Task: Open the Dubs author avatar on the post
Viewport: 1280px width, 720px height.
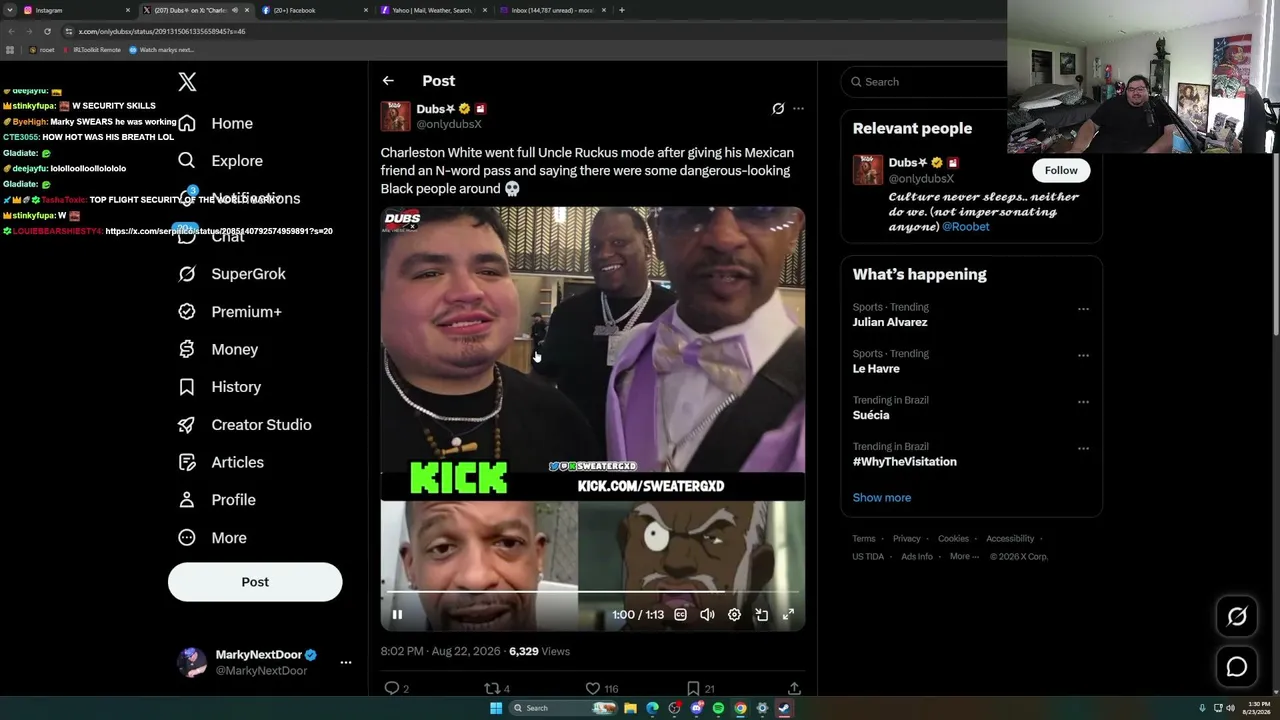Action: 395,116
